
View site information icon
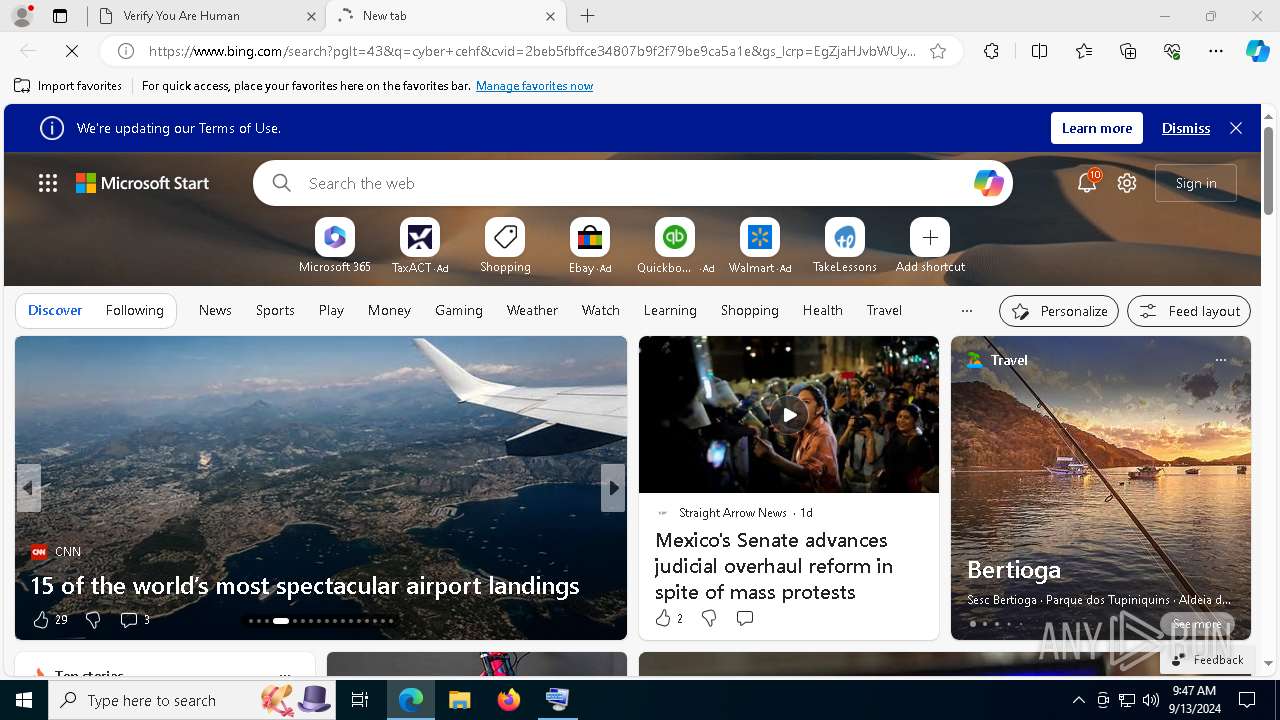[126, 51]
